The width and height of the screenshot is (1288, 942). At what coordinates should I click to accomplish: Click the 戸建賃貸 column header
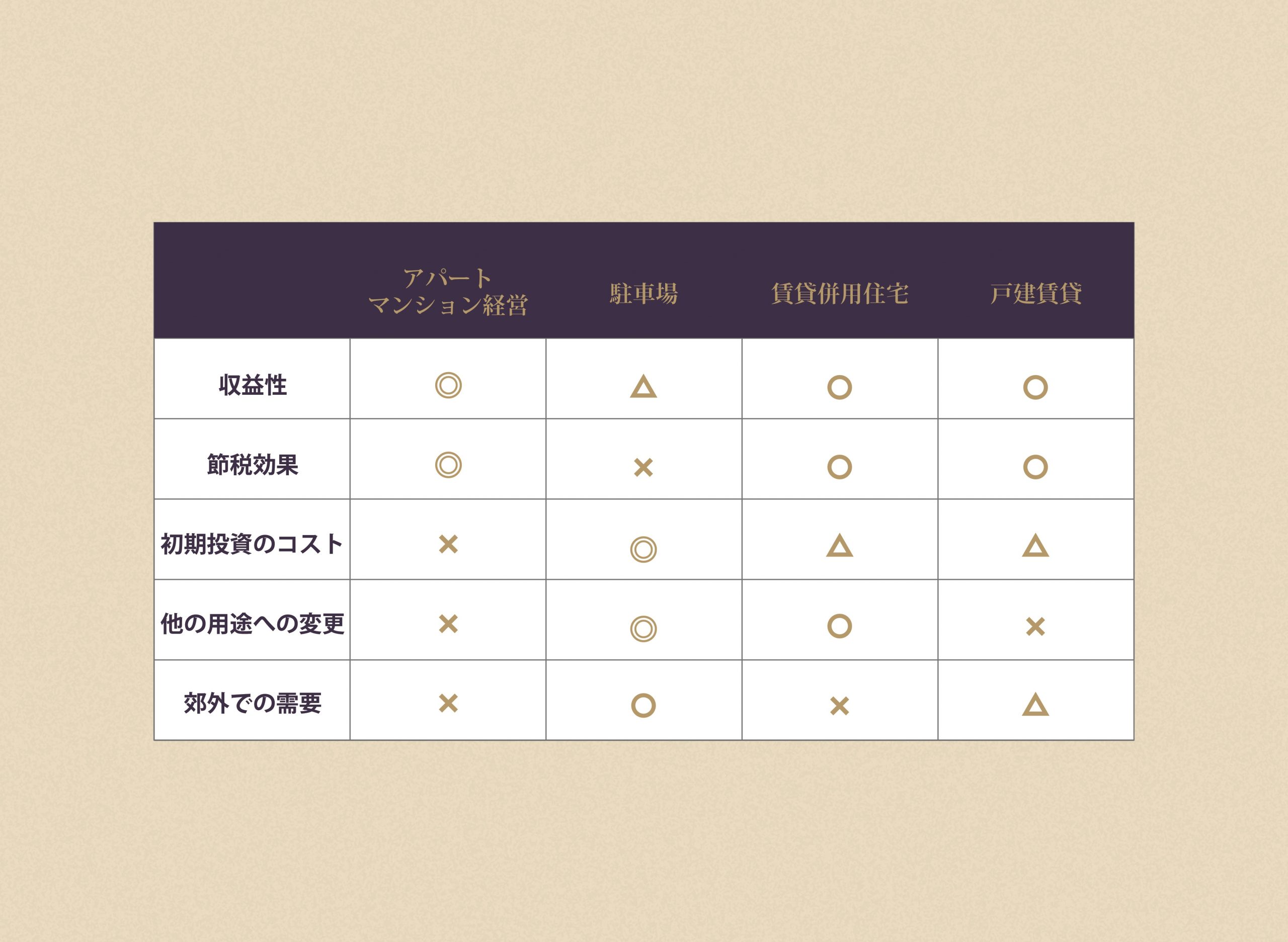[x=1035, y=294]
